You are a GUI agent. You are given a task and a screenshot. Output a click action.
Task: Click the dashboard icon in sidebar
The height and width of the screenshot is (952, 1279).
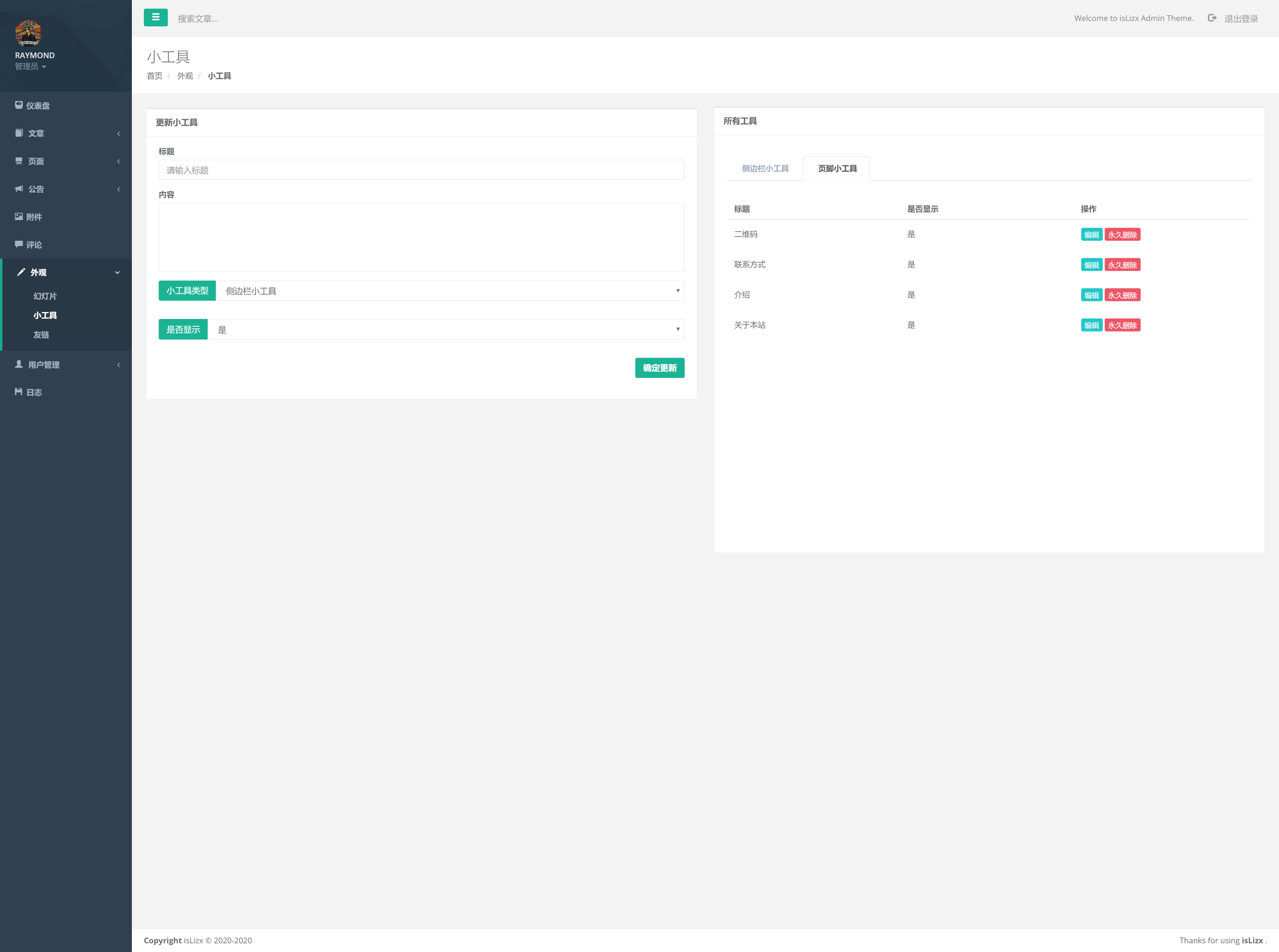tap(19, 106)
